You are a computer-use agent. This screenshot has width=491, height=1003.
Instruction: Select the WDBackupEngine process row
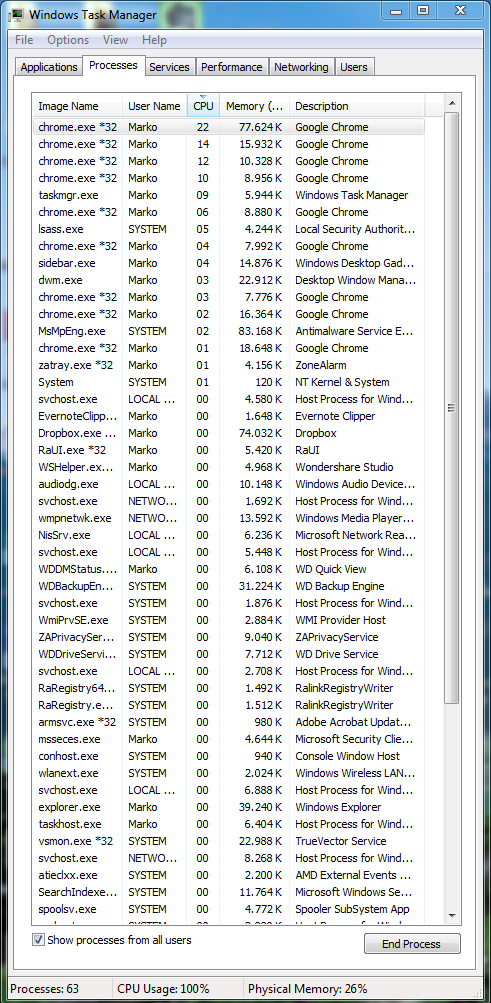point(228,586)
